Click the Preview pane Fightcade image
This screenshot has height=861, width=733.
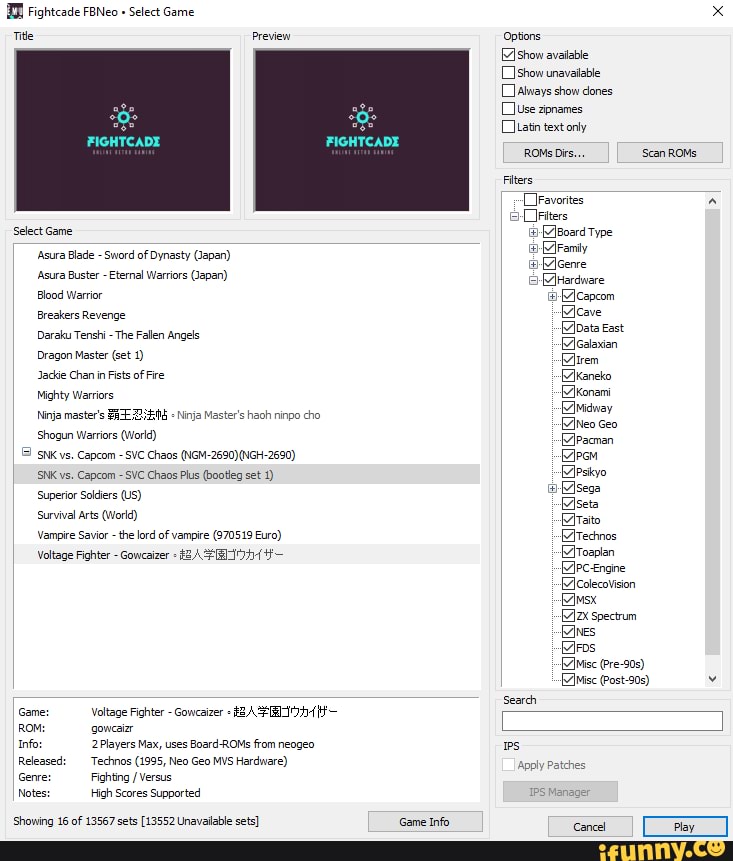coord(361,129)
